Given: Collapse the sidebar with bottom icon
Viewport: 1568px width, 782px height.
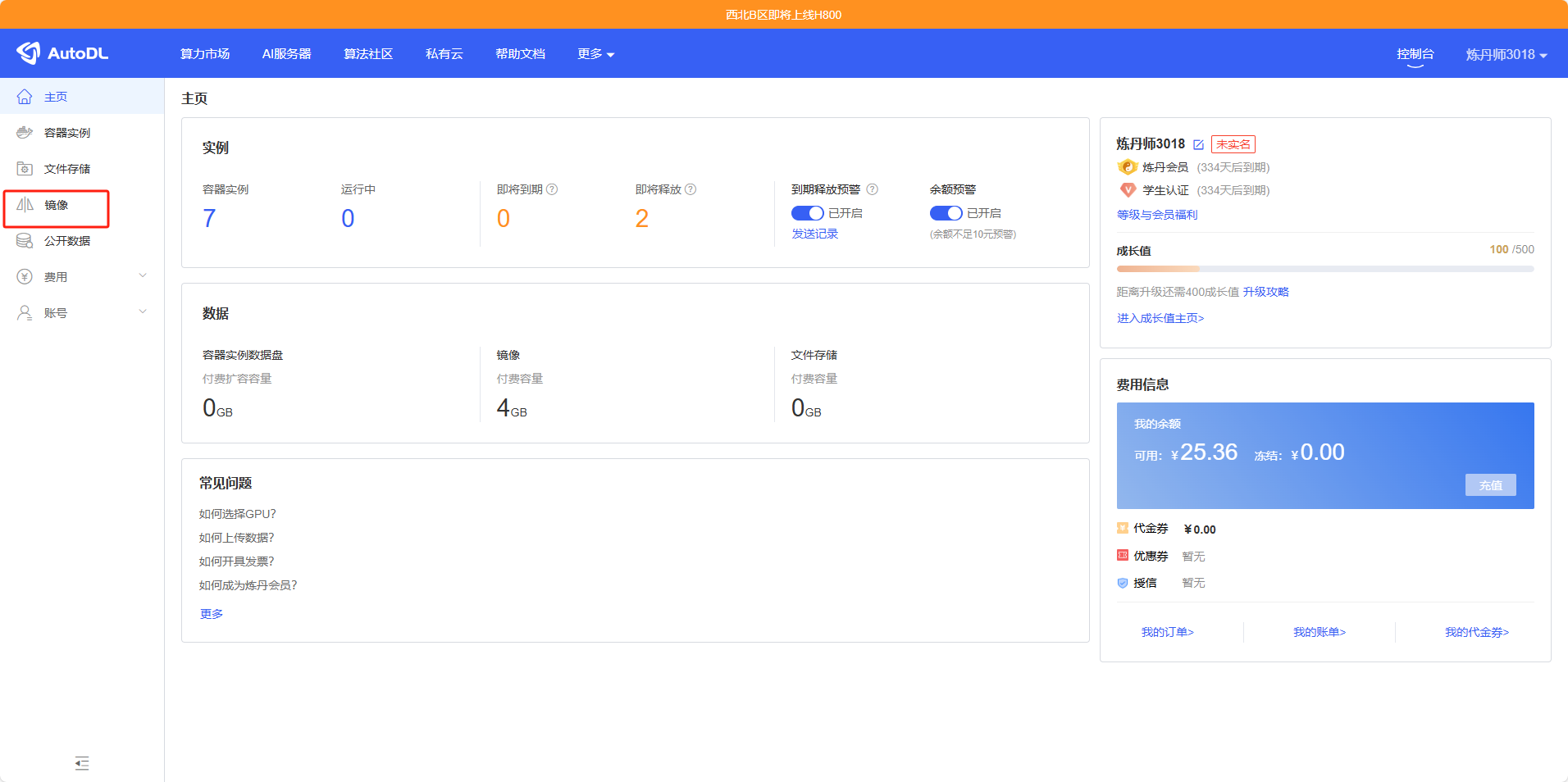Looking at the screenshot, I should pyautogui.click(x=82, y=763).
